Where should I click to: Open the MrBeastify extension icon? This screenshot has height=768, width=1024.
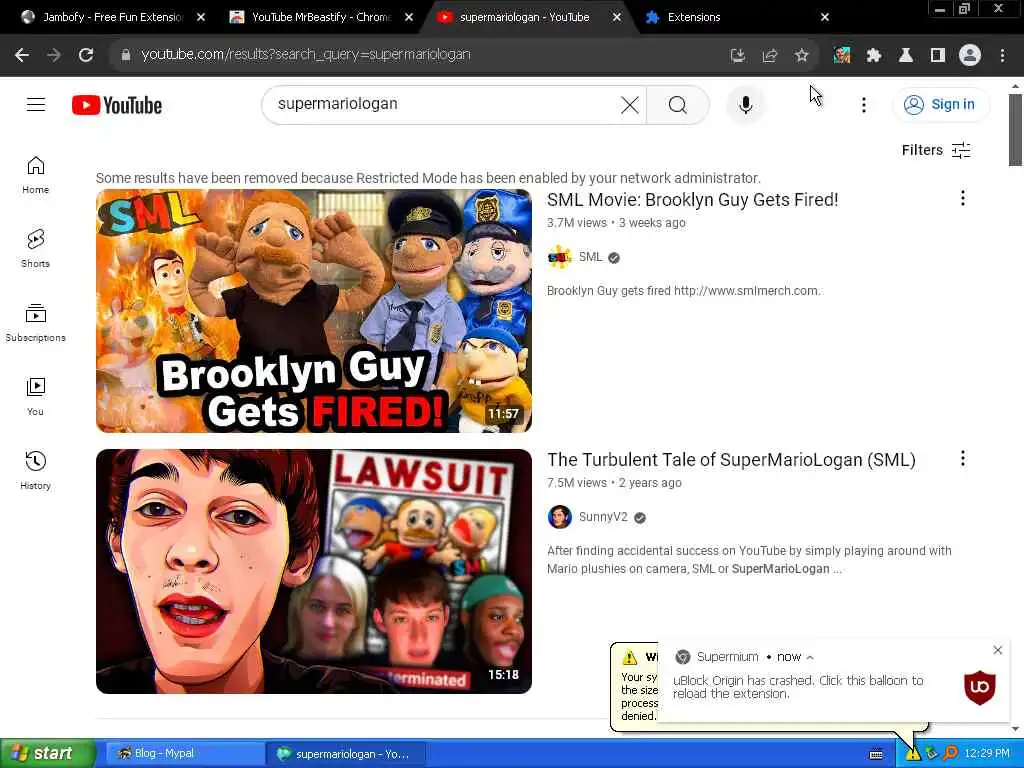pyautogui.click(x=842, y=56)
